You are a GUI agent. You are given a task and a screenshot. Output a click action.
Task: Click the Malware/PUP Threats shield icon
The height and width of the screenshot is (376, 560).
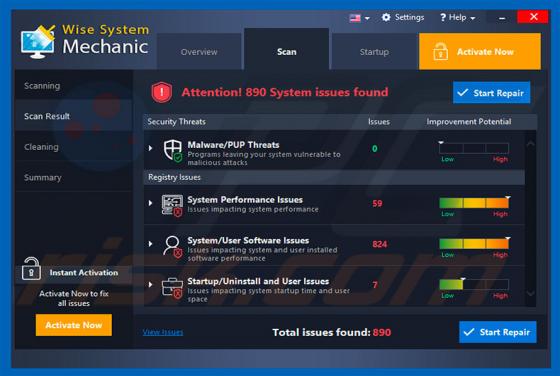click(x=173, y=150)
